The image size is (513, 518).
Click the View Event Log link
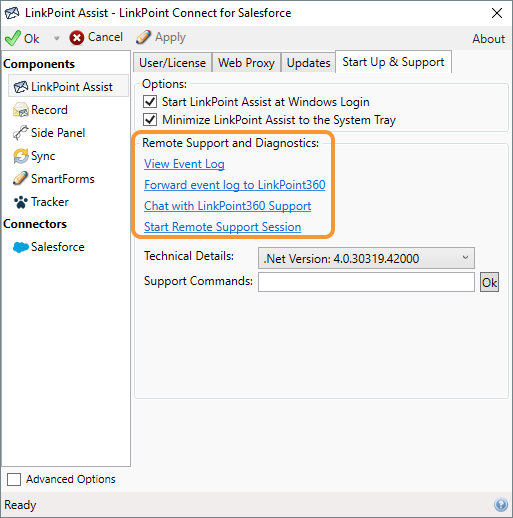(x=184, y=164)
